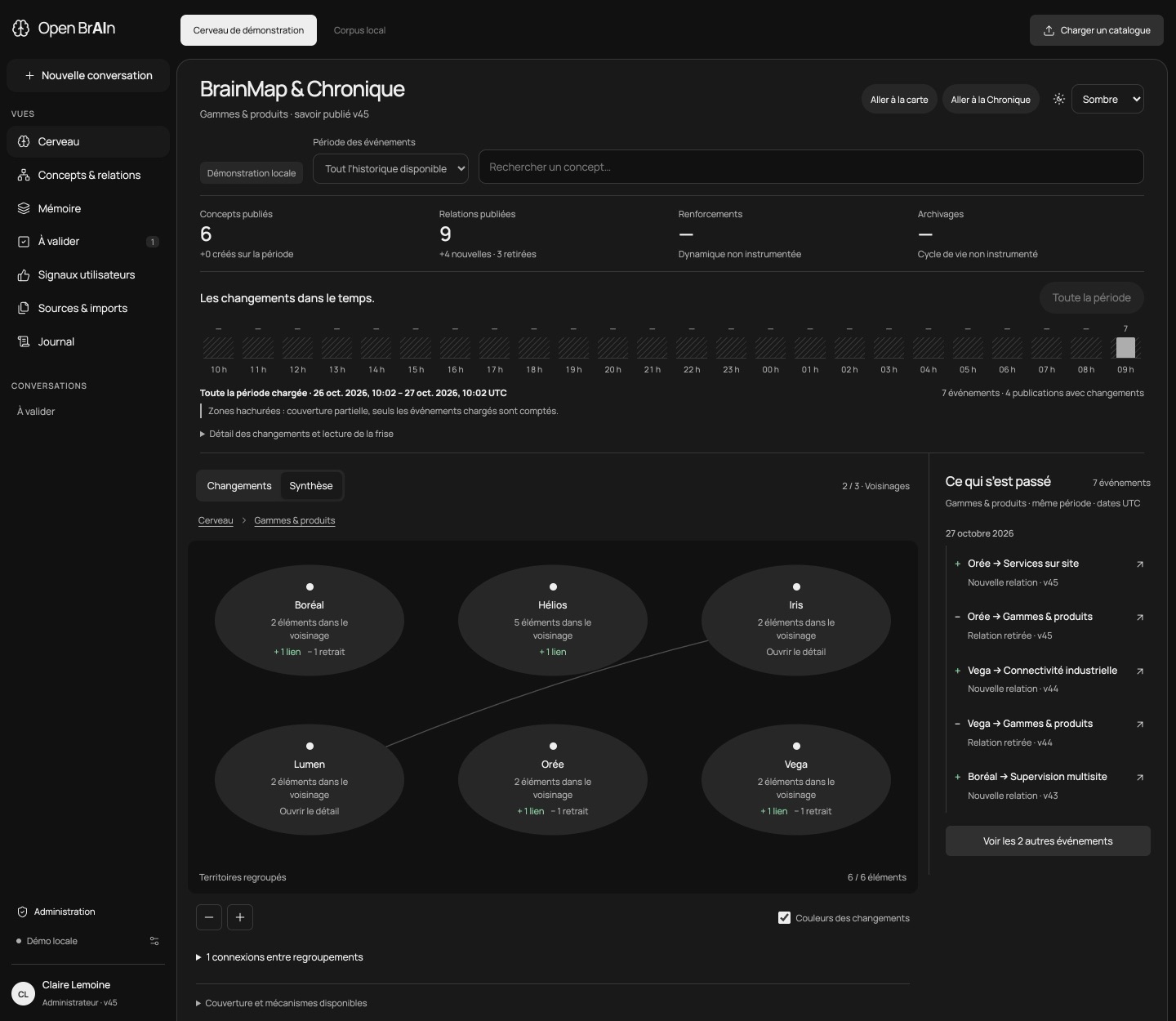Screen dimensions: 1176x1021
Task: Click the 00 h hatched timeline bar
Action: point(770,348)
